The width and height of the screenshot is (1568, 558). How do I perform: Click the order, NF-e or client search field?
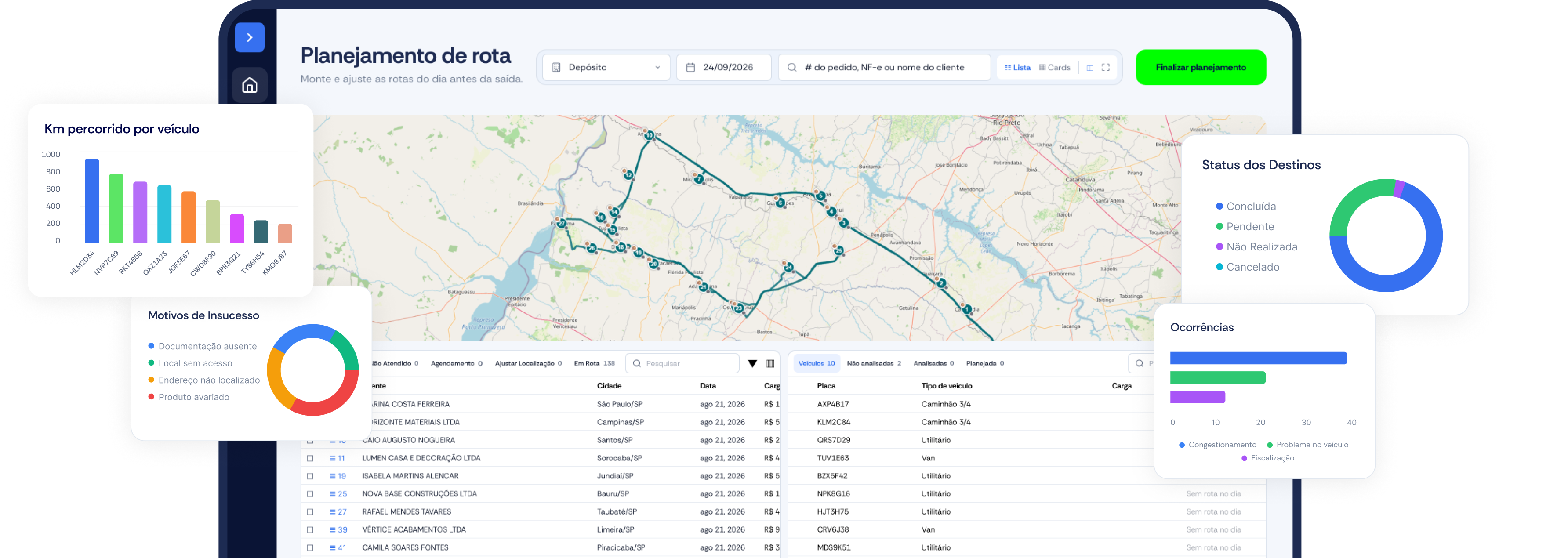click(x=884, y=68)
